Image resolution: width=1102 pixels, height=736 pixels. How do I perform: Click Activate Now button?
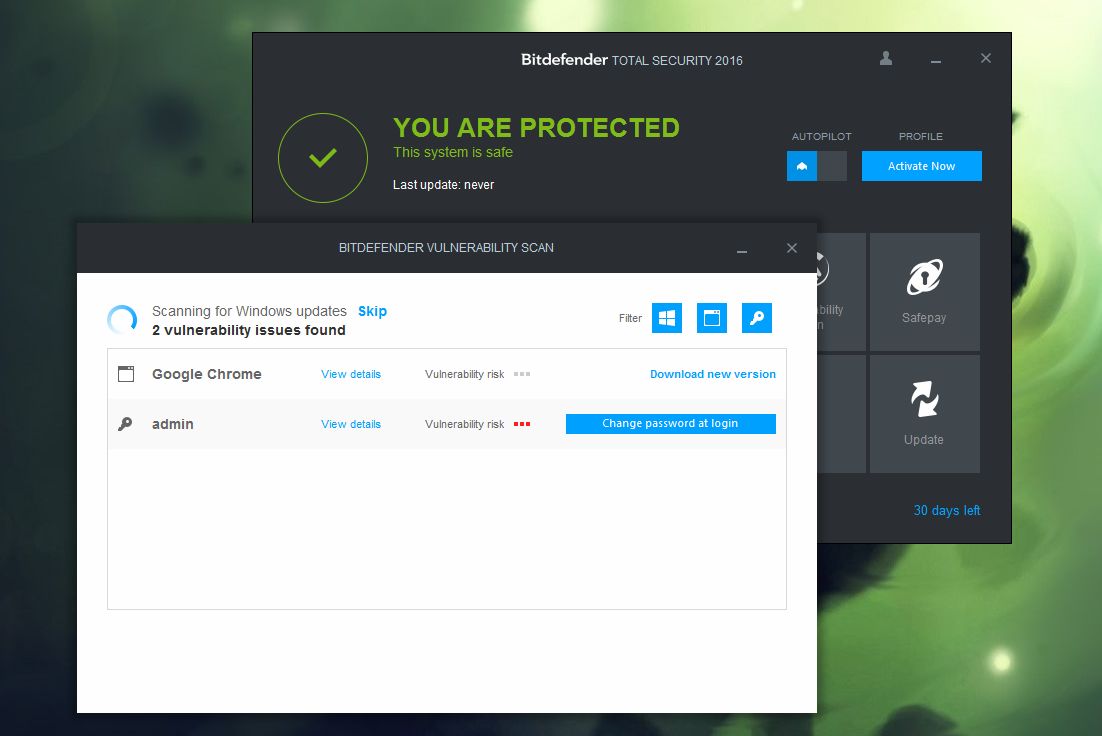pyautogui.click(x=921, y=166)
